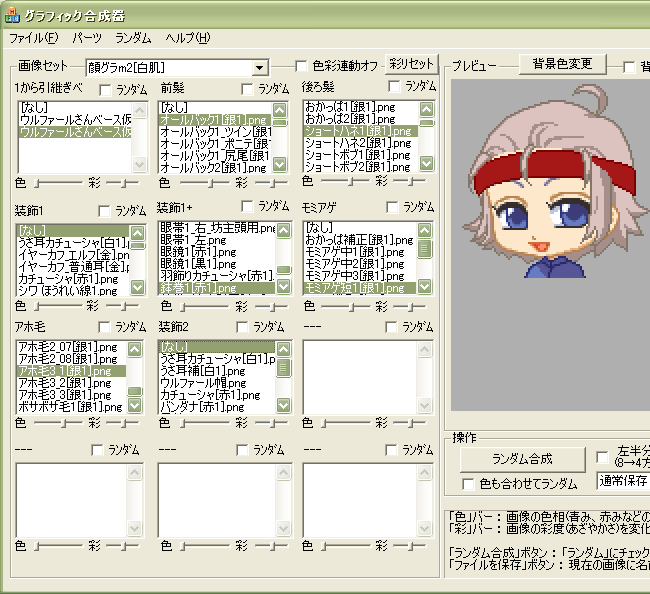Click scroll-down arrow in モミアゲ list

pos(424,286)
